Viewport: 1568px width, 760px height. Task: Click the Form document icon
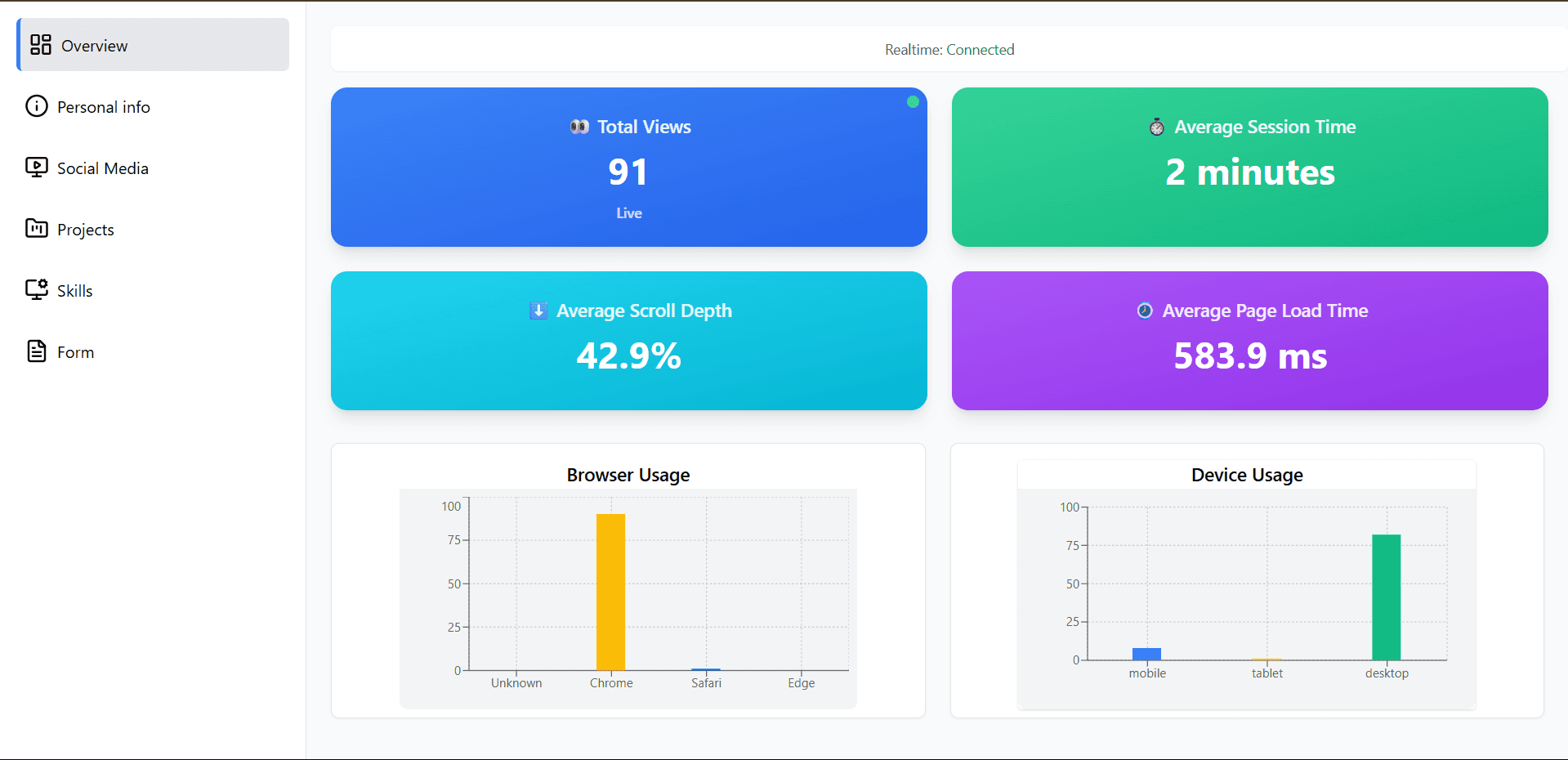[x=36, y=351]
